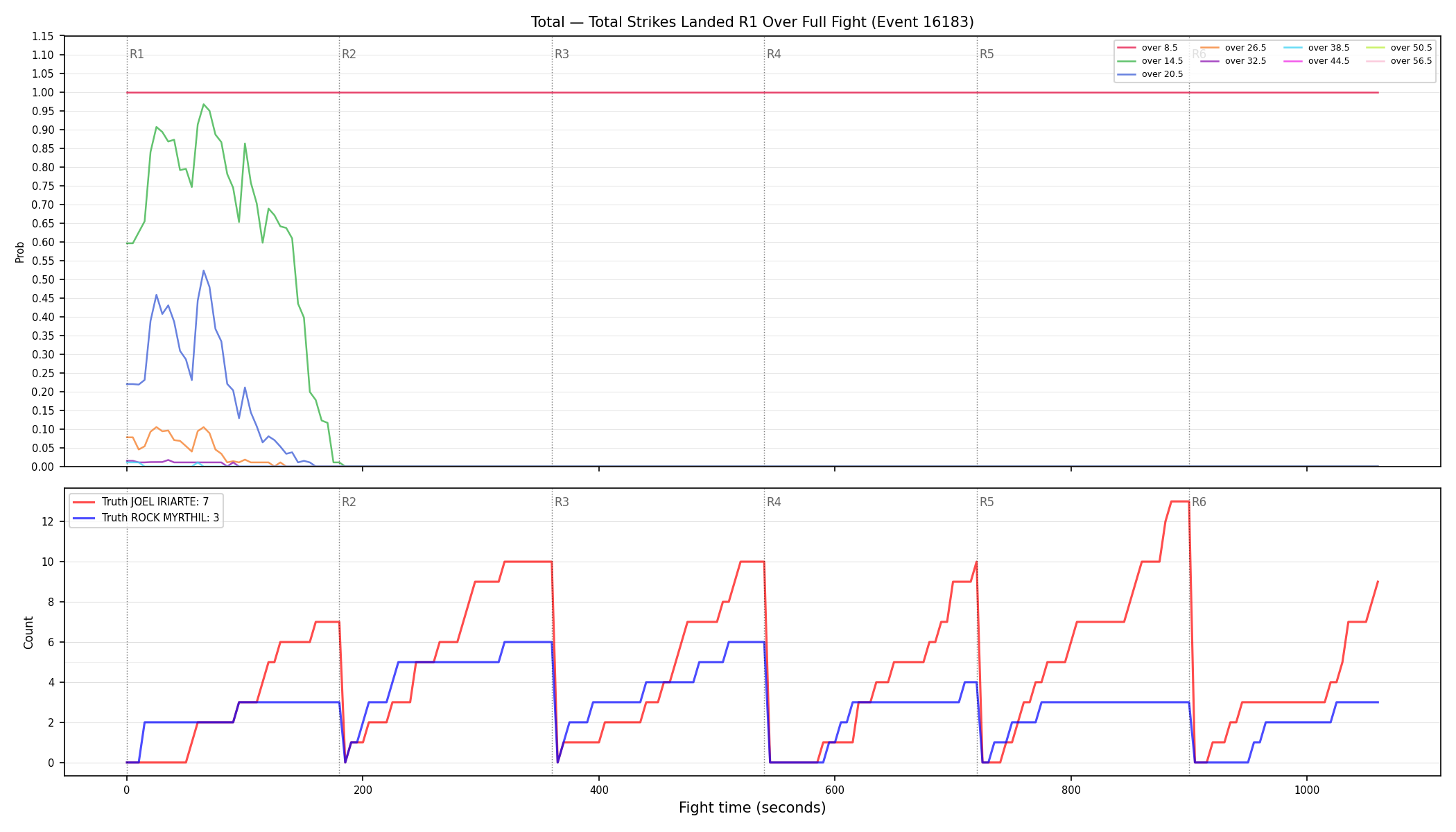Image resolution: width=1456 pixels, height=832 pixels.
Task: Click the 12 tick on the Count axis
Action: [x=48, y=521]
